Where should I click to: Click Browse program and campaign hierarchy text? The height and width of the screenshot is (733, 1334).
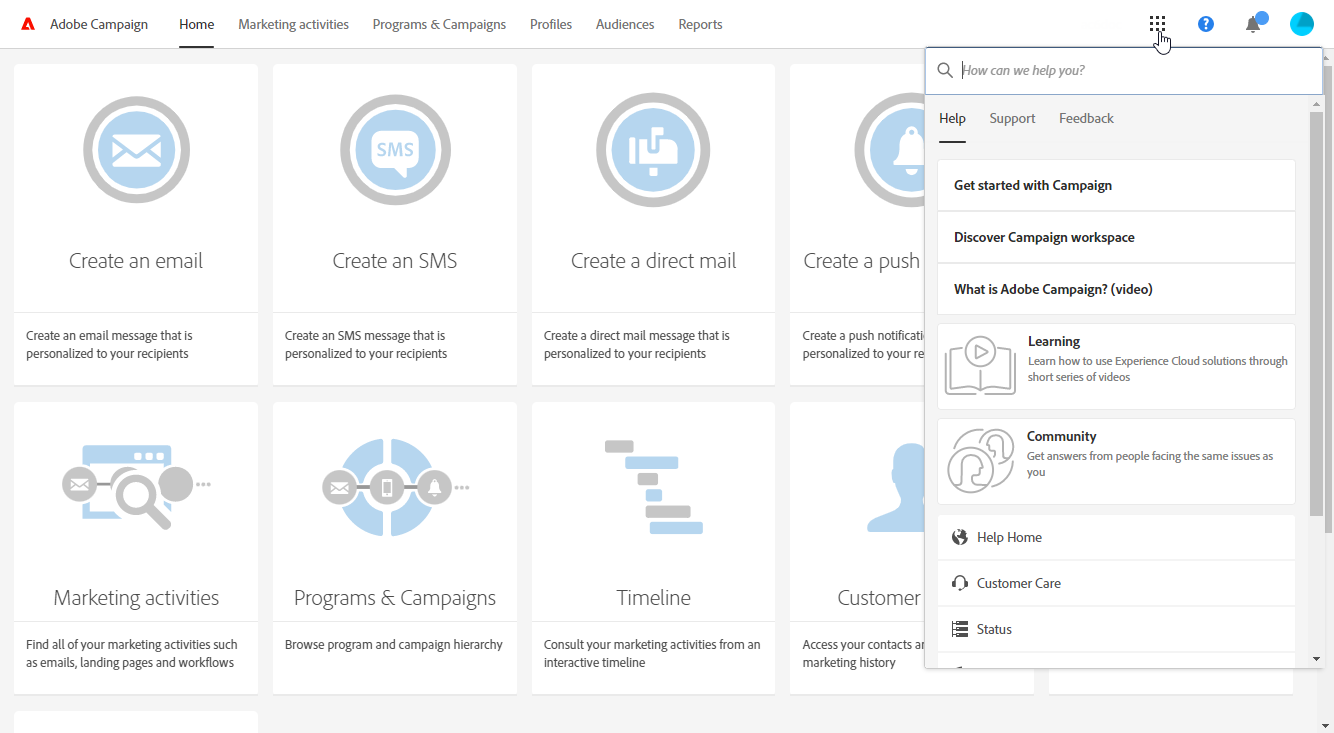(x=394, y=645)
